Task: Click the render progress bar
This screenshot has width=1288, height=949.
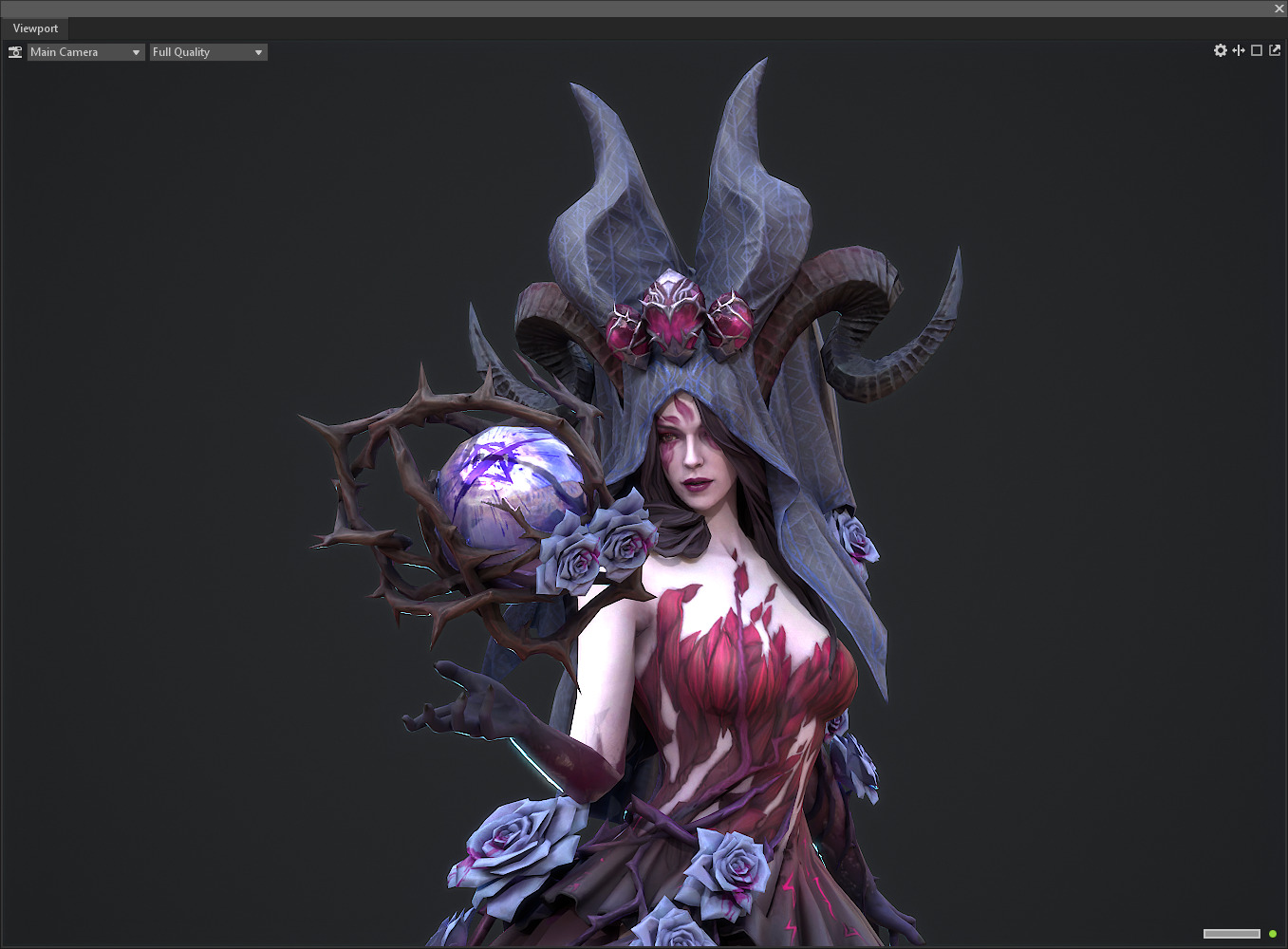Action: [1232, 934]
